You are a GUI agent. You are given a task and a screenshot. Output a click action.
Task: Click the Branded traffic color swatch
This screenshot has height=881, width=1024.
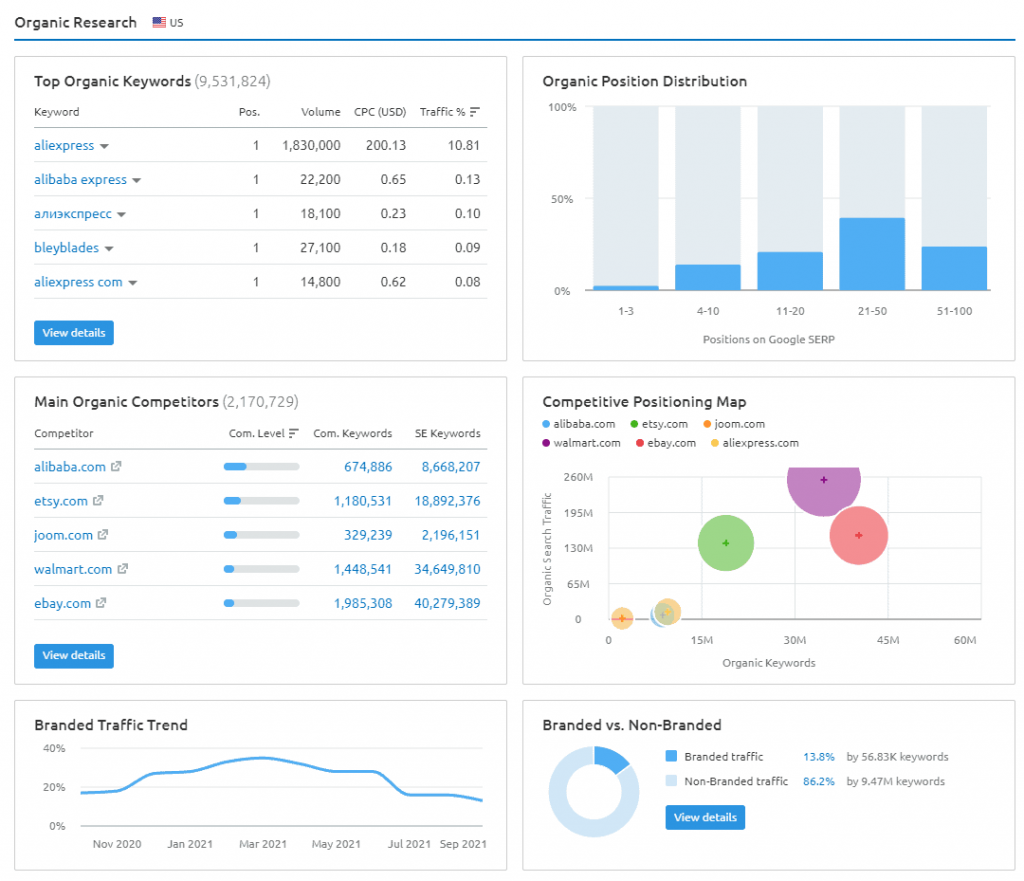tap(671, 756)
